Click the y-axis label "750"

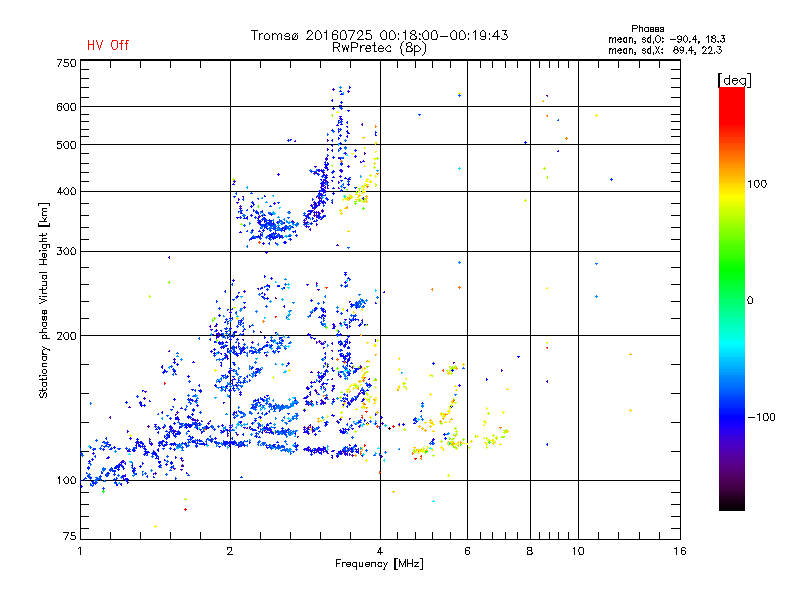(66, 63)
